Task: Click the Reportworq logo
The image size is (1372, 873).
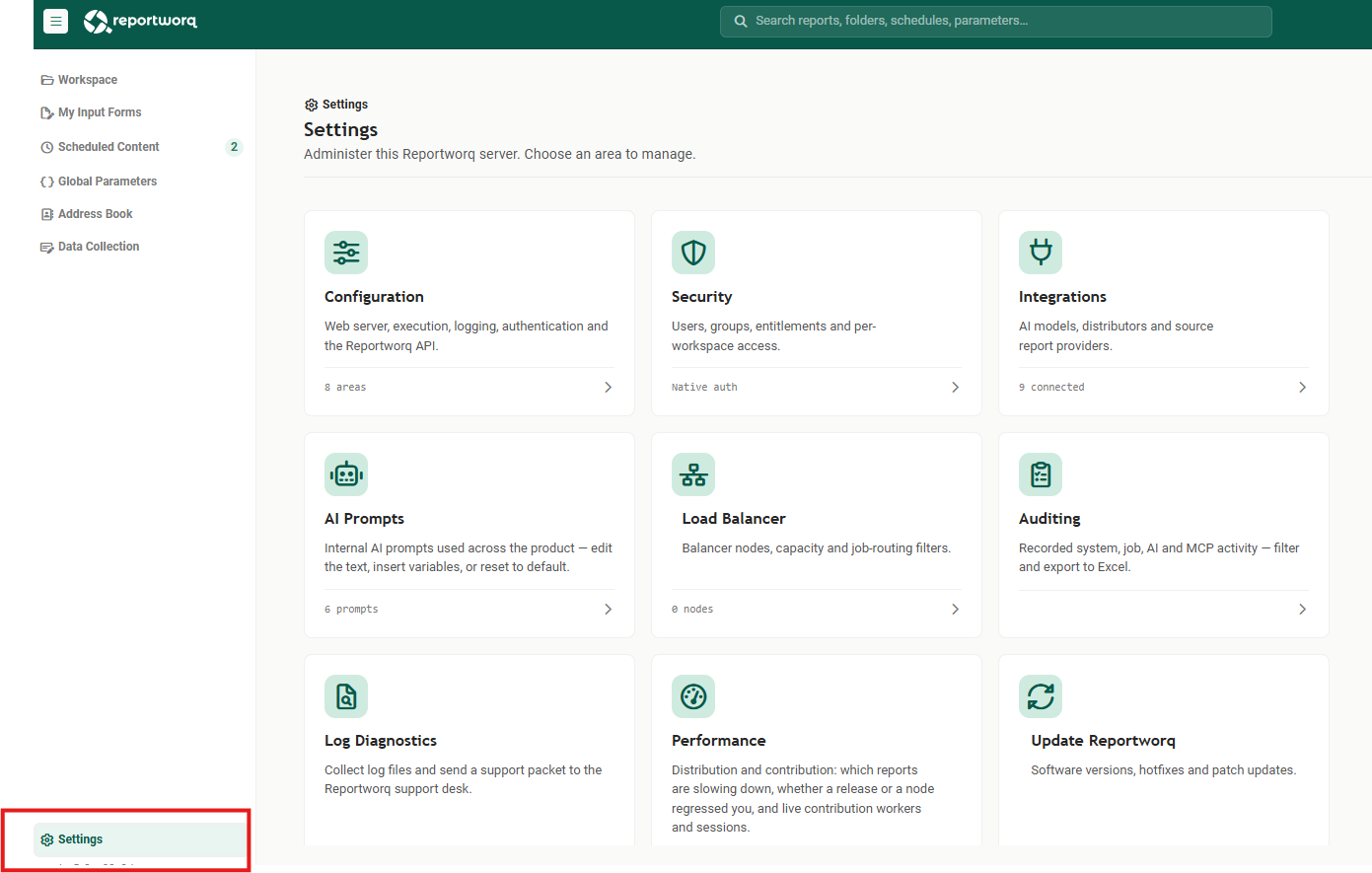Action: point(140,21)
